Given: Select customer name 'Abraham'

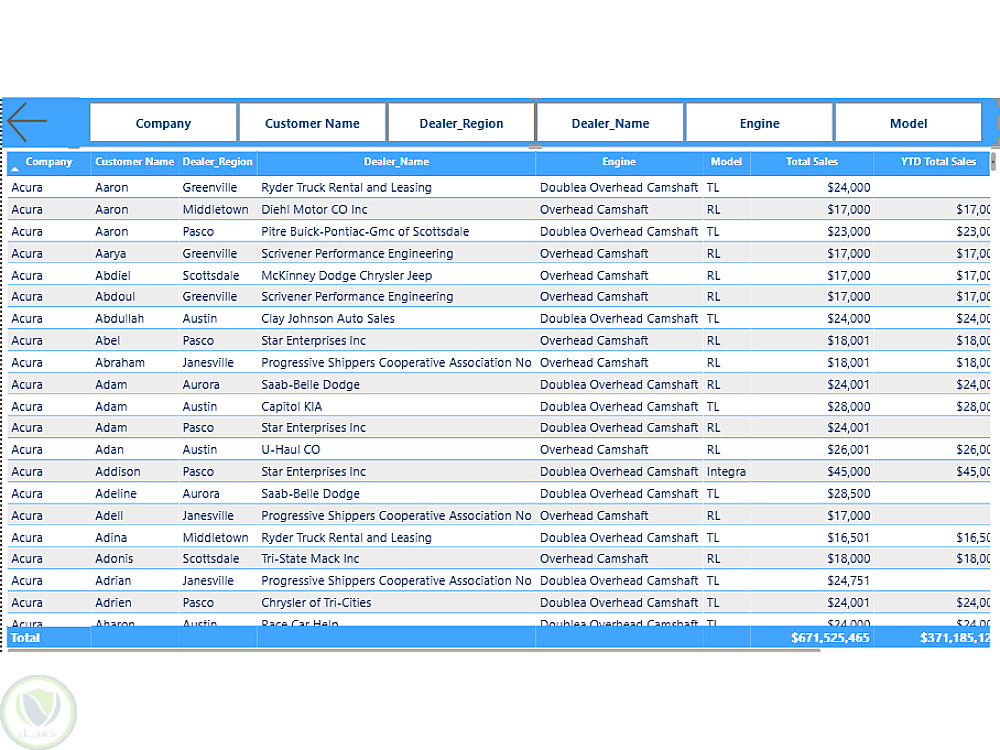Looking at the screenshot, I should pyautogui.click(x=120, y=362).
